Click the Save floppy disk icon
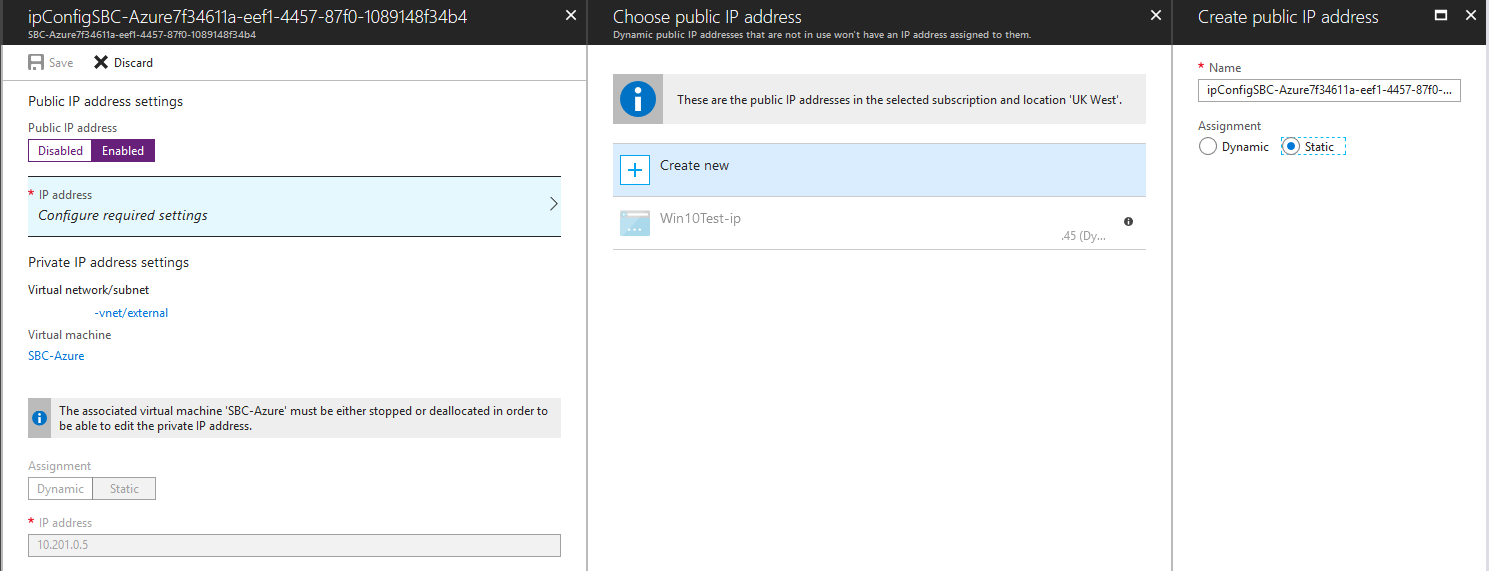 click(x=36, y=62)
